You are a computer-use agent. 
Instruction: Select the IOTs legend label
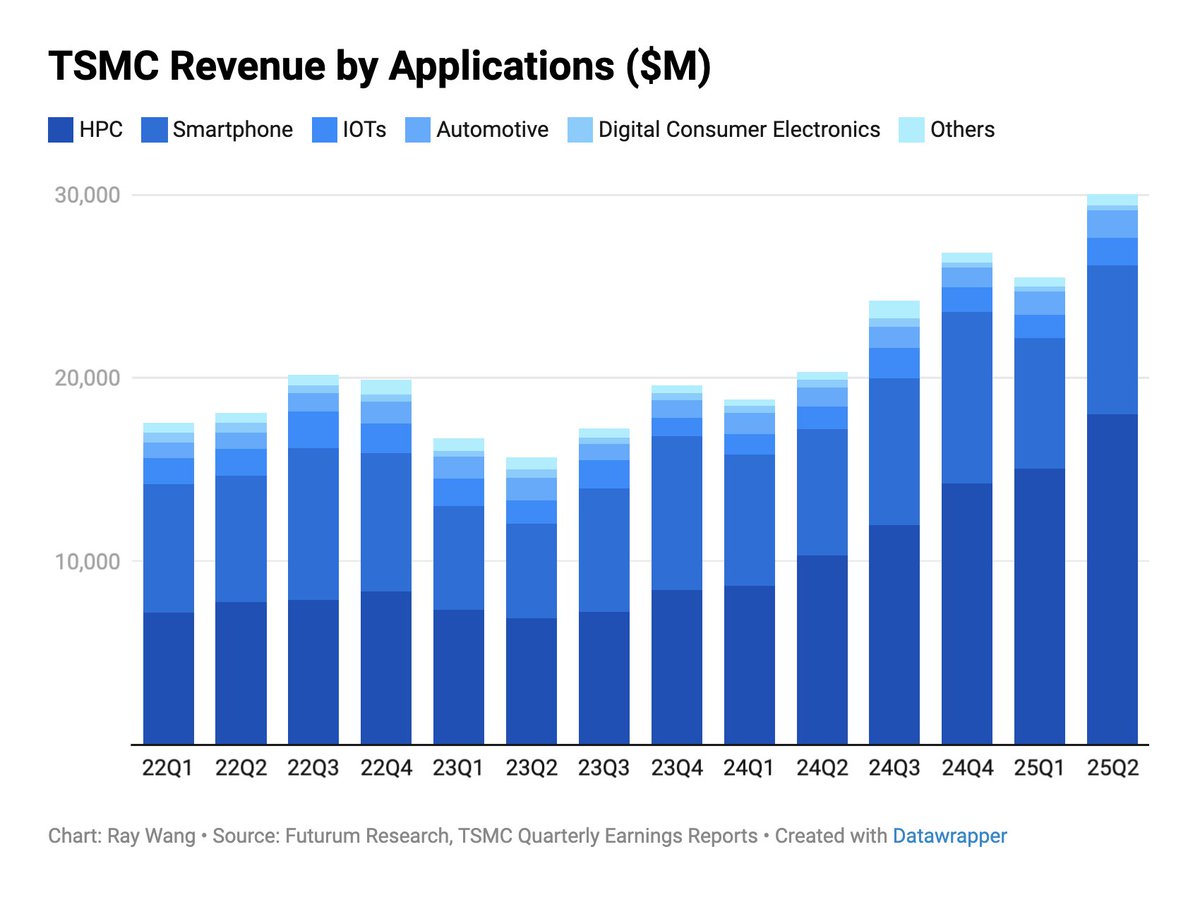[365, 129]
